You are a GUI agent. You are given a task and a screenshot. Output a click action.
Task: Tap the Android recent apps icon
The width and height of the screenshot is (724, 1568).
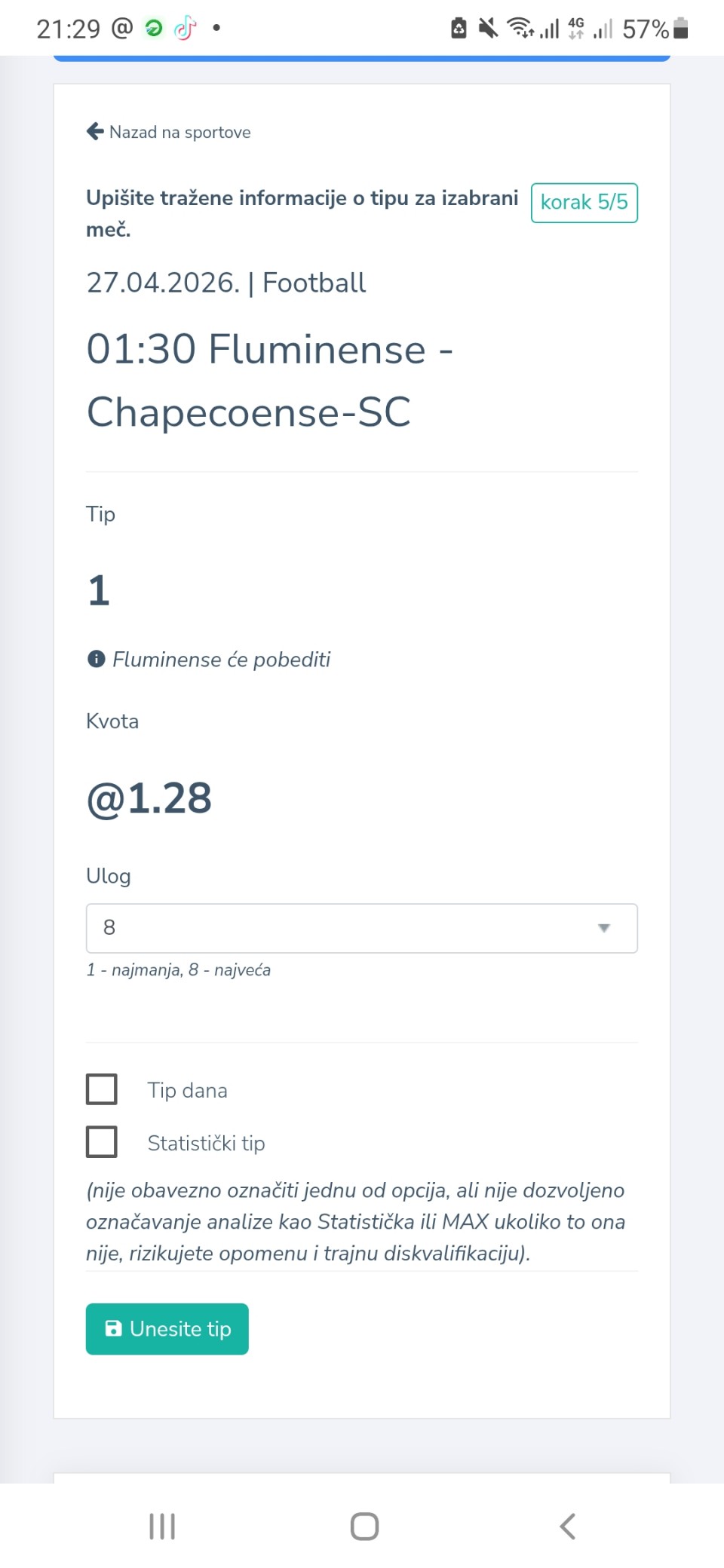(x=162, y=1526)
